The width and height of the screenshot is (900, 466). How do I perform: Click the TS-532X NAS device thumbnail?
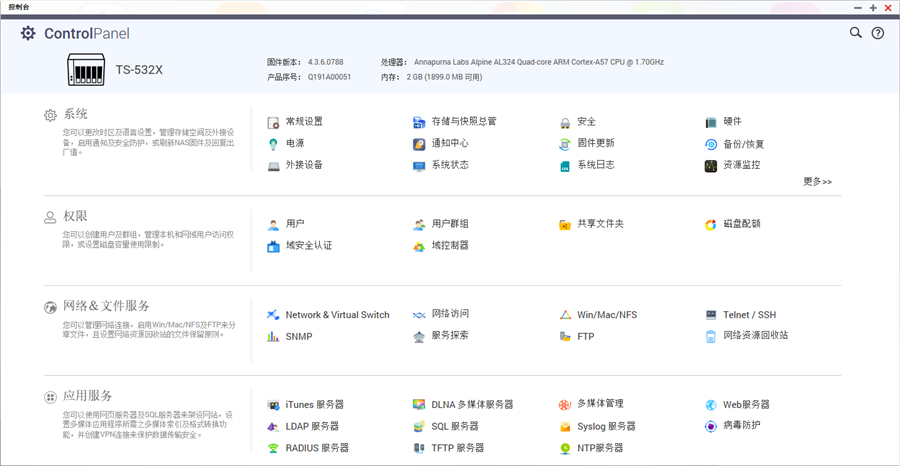(86, 70)
